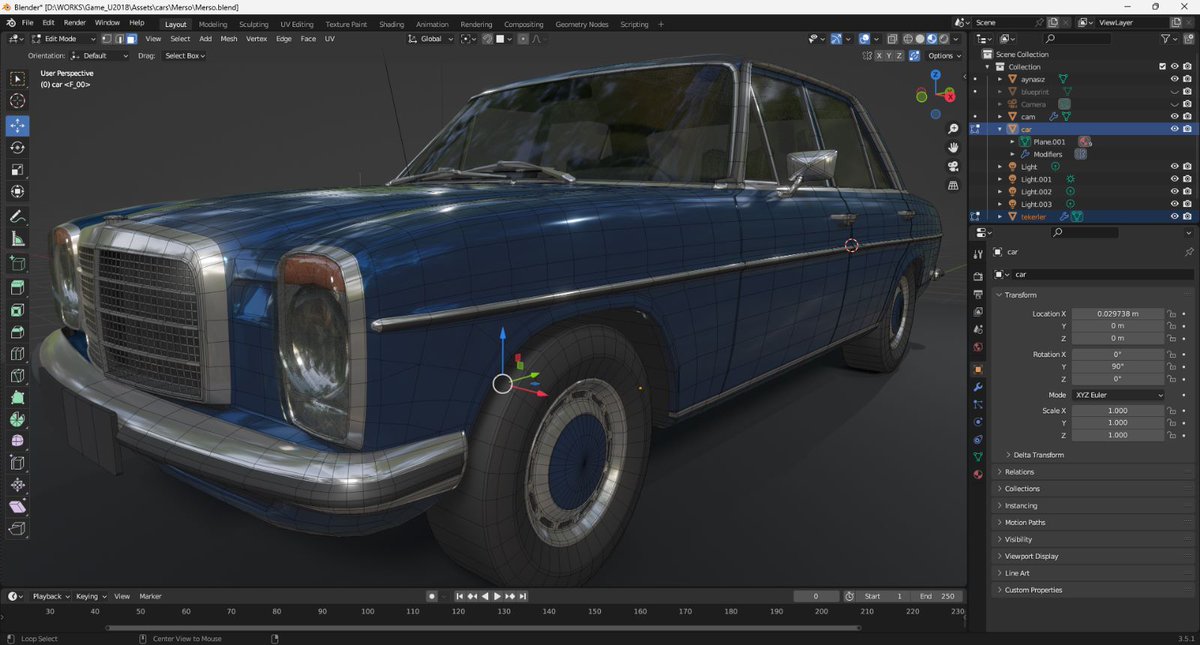Disable tekerler in renders camera icon
This screenshot has width=1200, height=645.
pos(1187,216)
